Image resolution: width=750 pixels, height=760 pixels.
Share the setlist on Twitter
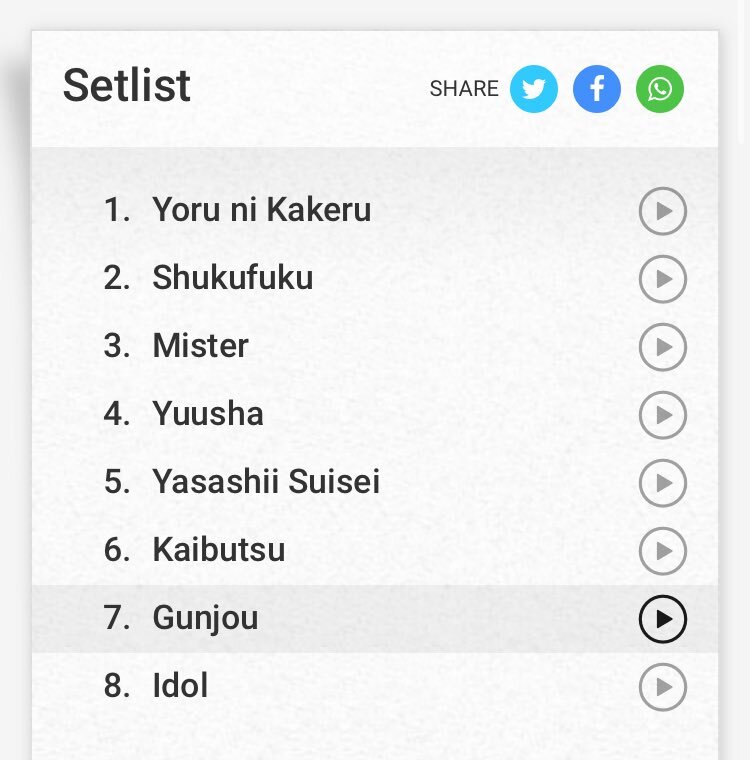tap(534, 89)
